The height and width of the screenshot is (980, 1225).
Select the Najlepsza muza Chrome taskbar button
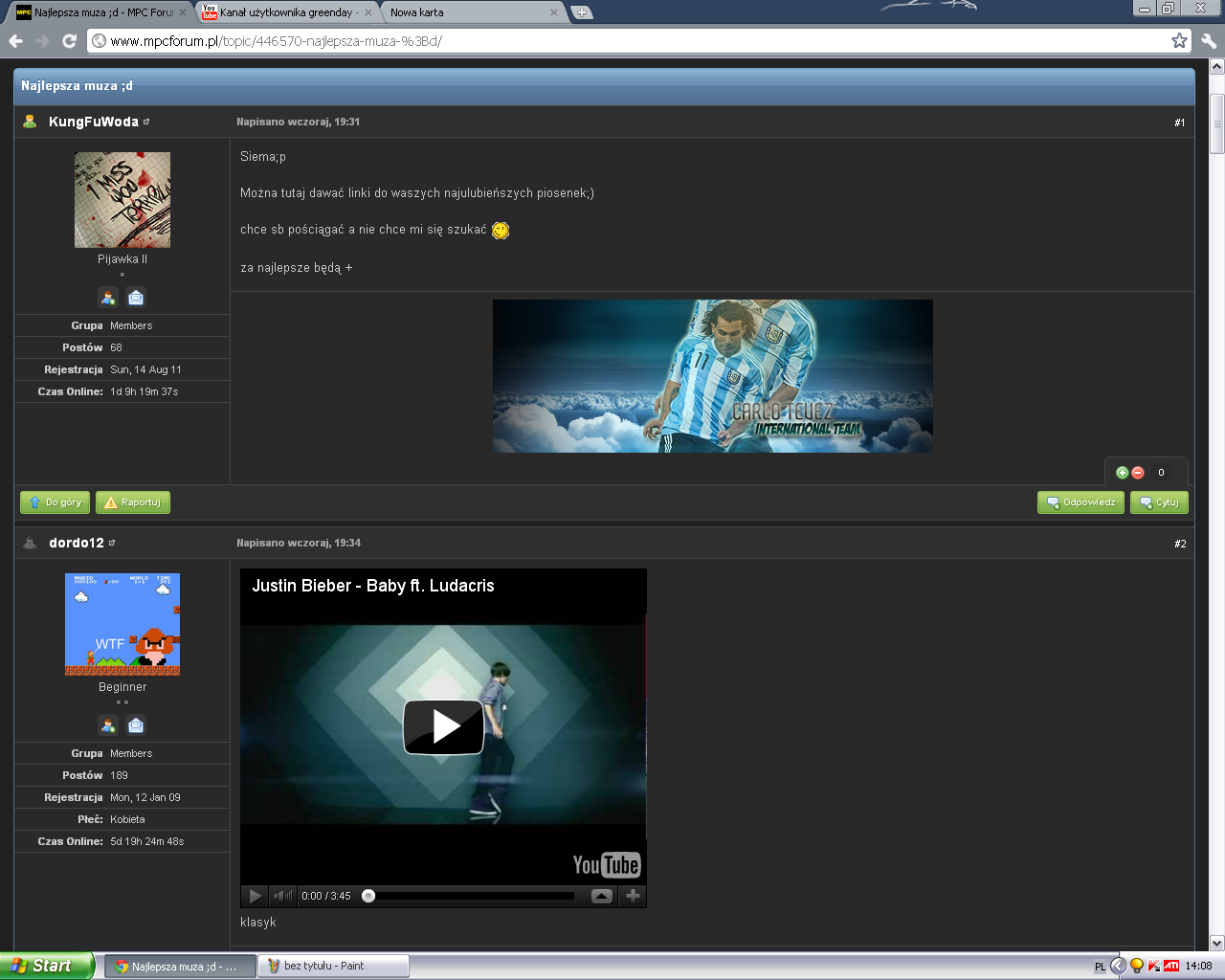(x=180, y=967)
